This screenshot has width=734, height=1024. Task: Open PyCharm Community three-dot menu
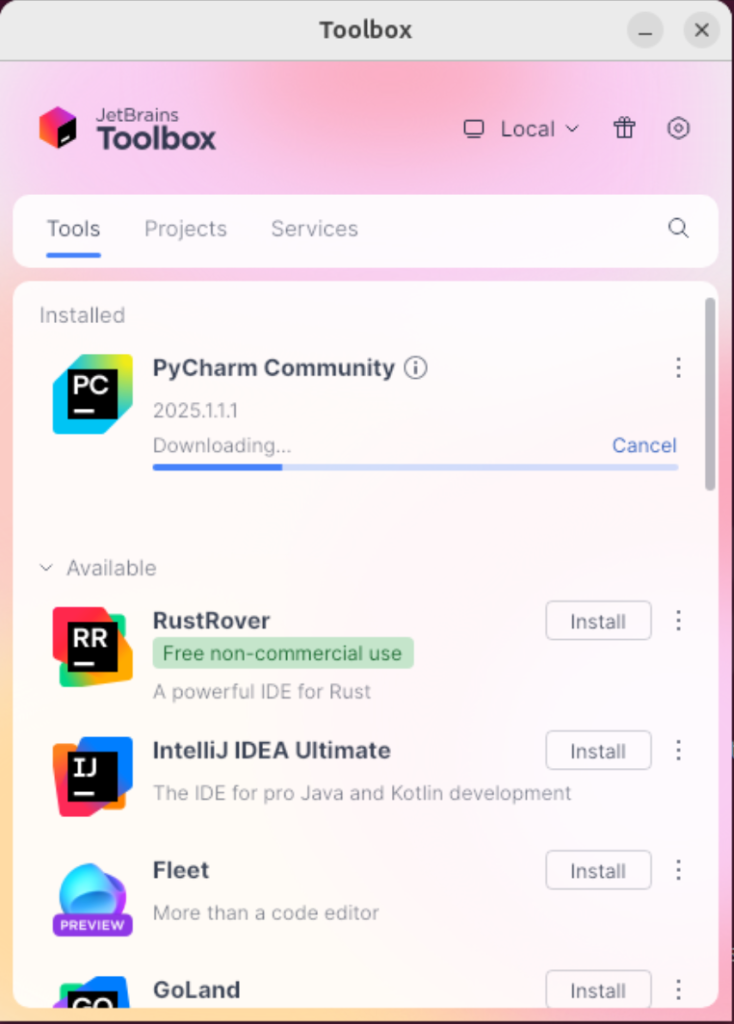tap(678, 368)
